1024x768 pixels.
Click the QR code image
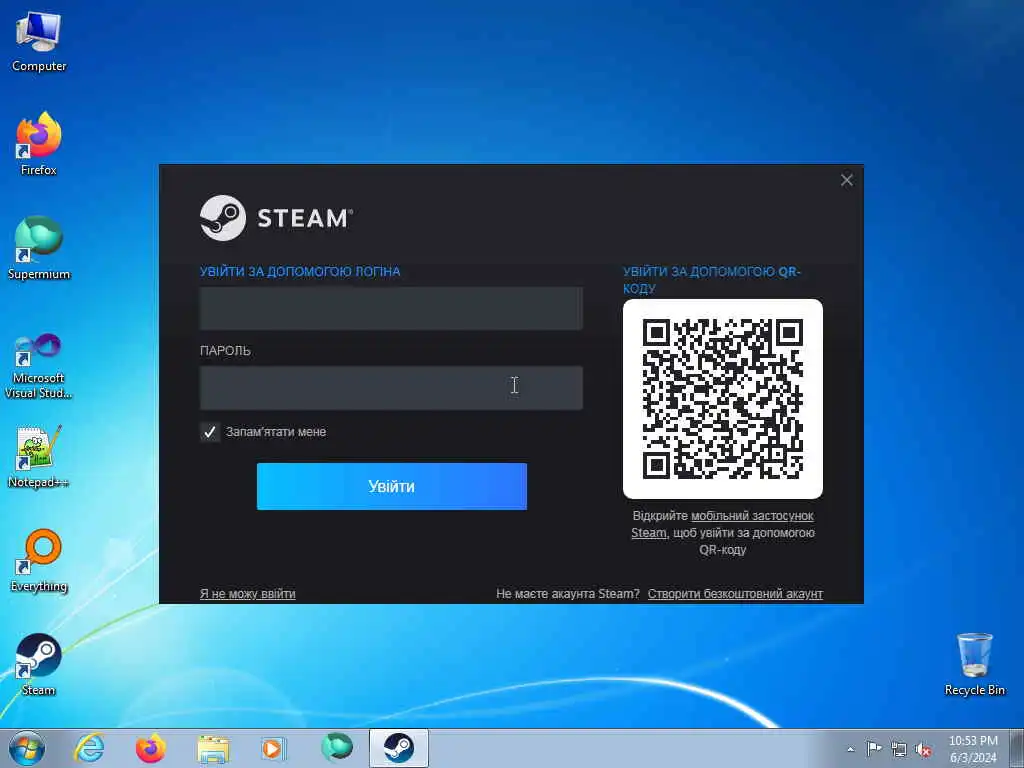(723, 399)
